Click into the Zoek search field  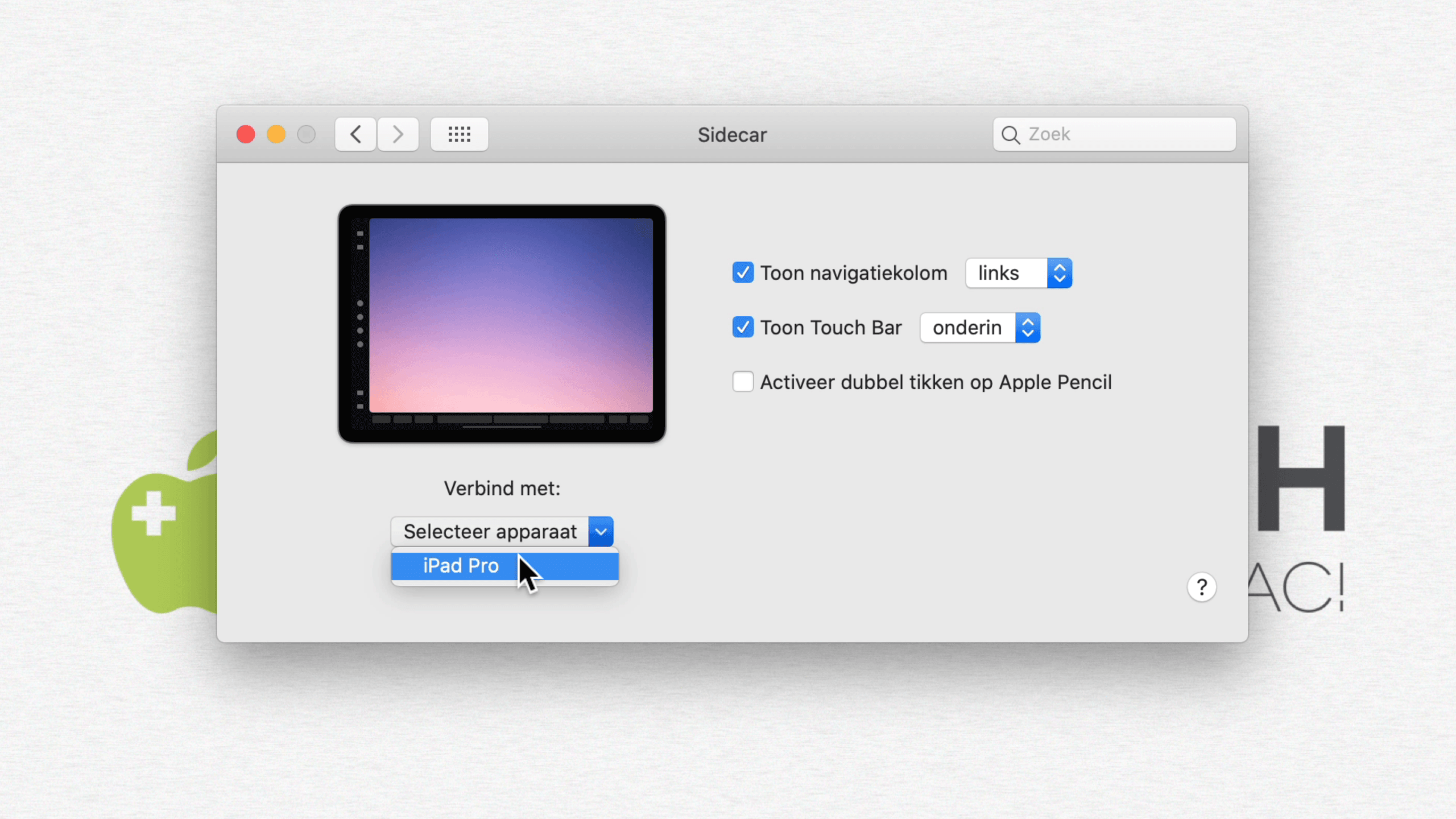pyautogui.click(x=1114, y=134)
